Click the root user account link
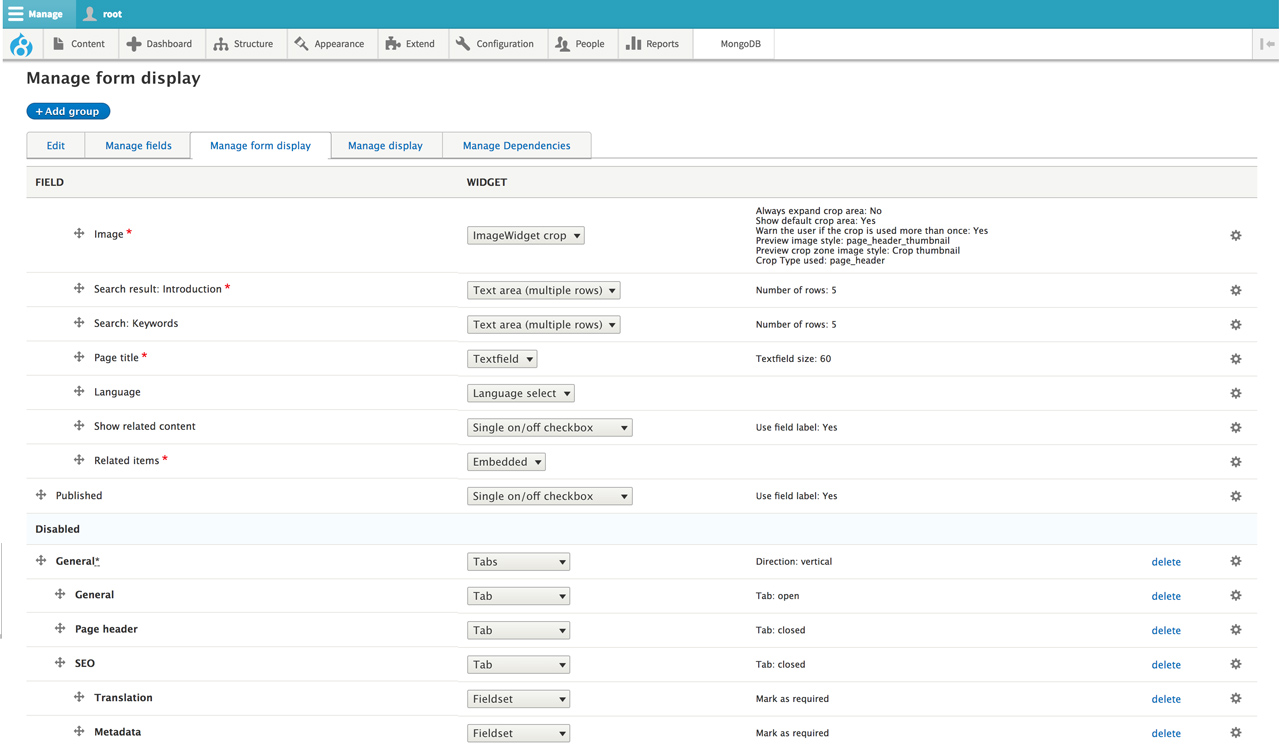The height and width of the screenshot is (746, 1280). [103, 14]
